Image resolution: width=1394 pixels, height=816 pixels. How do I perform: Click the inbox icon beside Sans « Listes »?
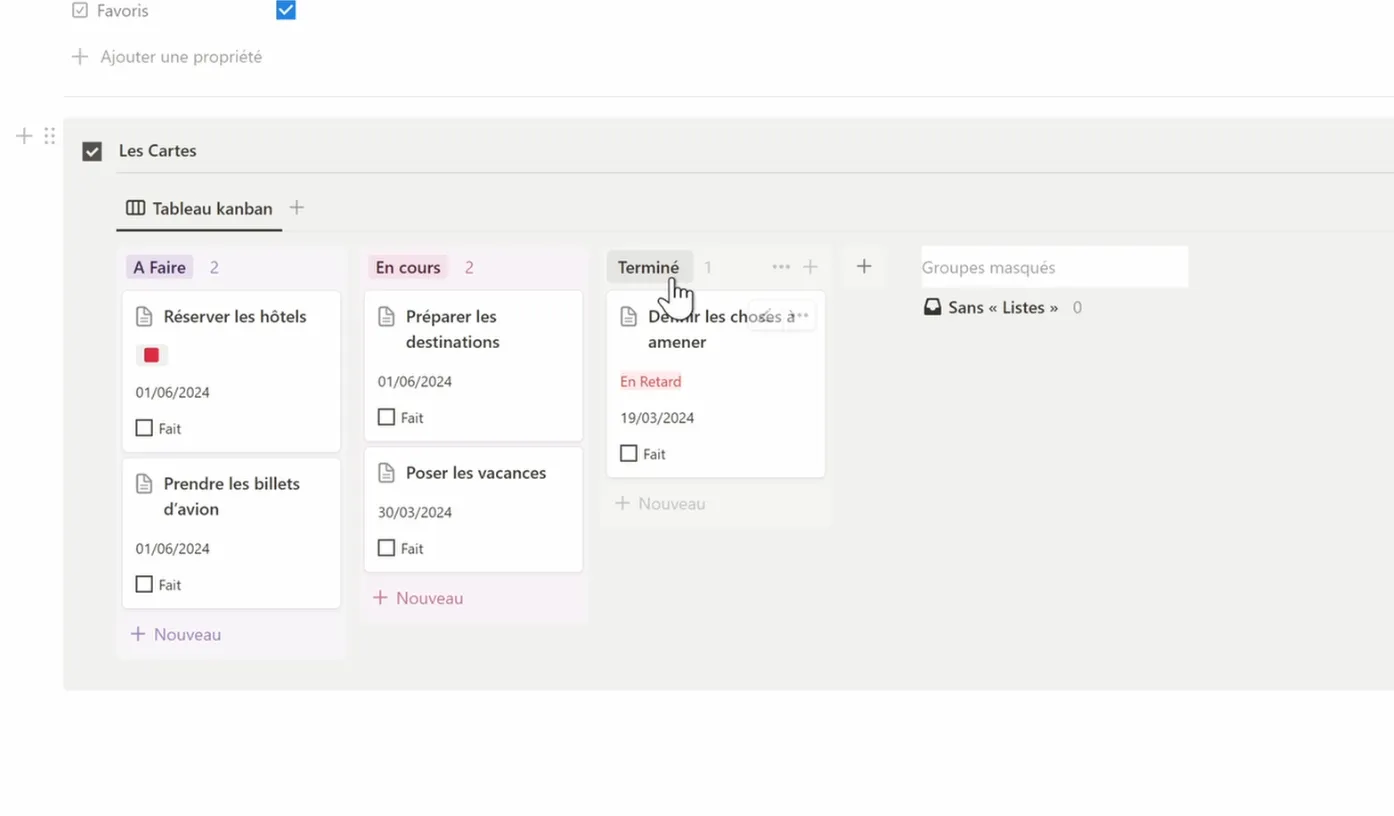pos(932,307)
